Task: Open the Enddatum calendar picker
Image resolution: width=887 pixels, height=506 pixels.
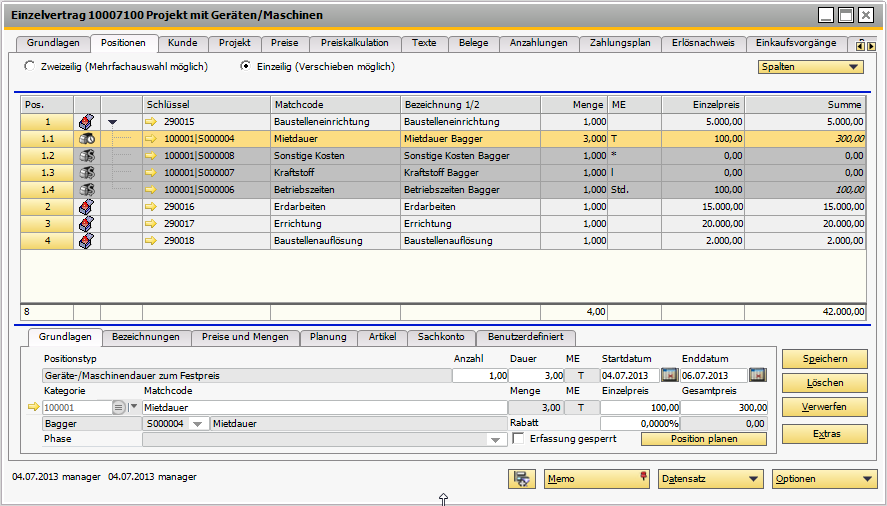Action: tap(758, 375)
